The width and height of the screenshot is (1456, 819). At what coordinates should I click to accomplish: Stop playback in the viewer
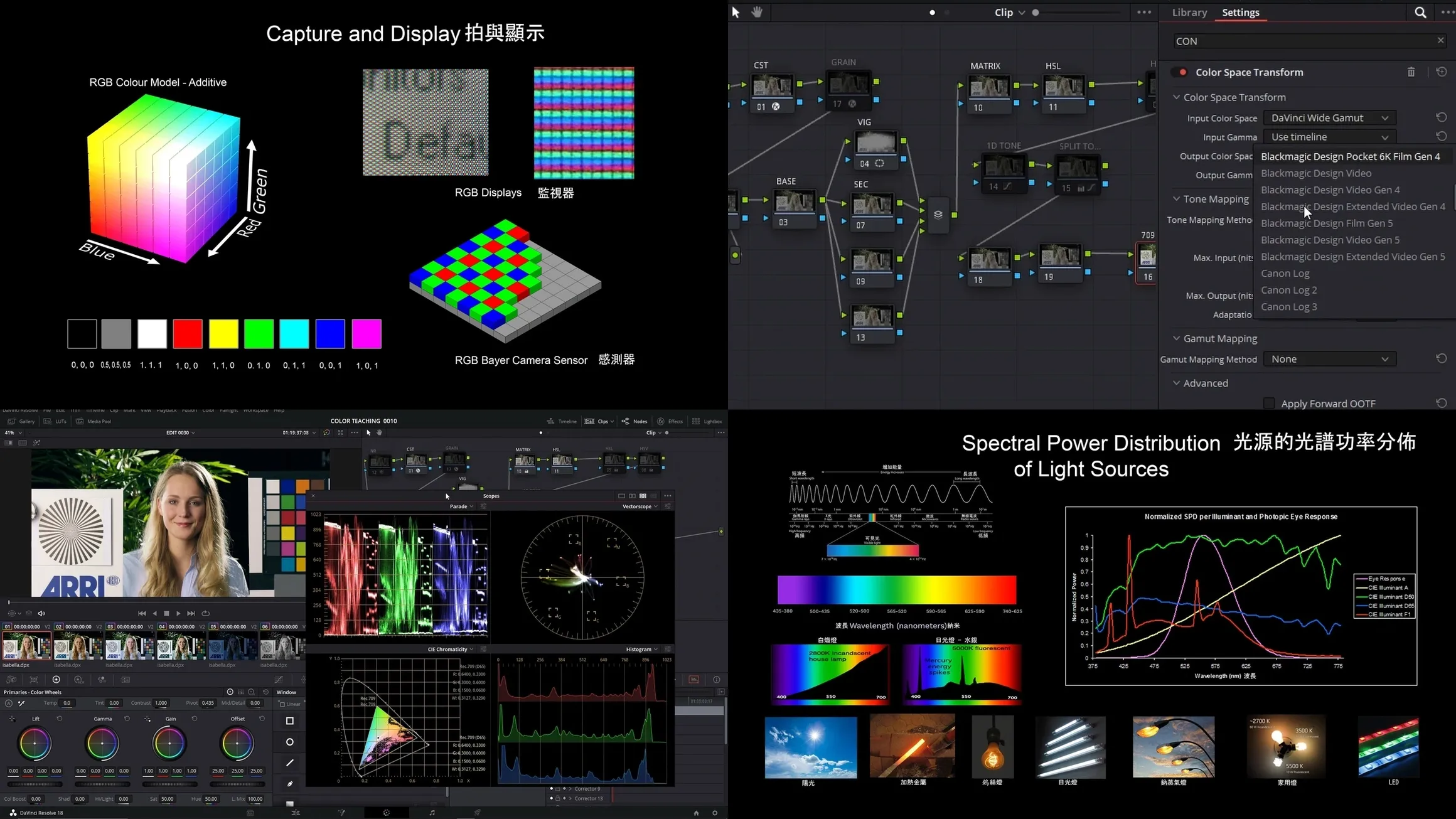[166, 613]
